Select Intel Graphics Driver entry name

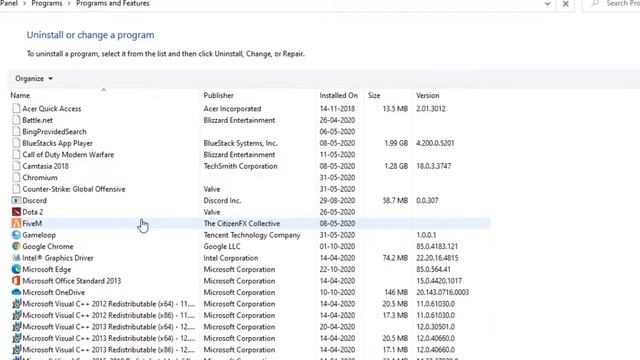coord(58,258)
